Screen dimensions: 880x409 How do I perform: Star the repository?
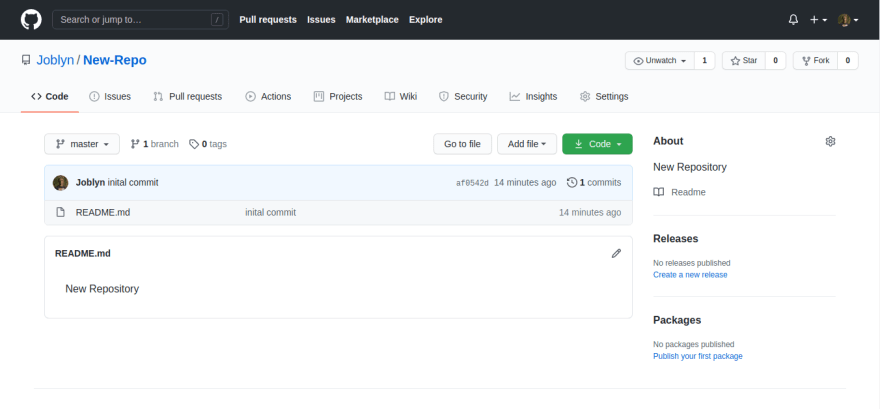click(x=744, y=61)
